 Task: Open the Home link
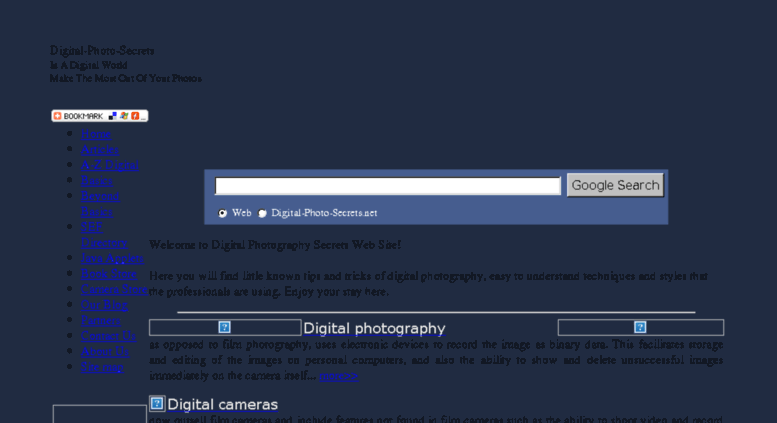[x=96, y=134]
